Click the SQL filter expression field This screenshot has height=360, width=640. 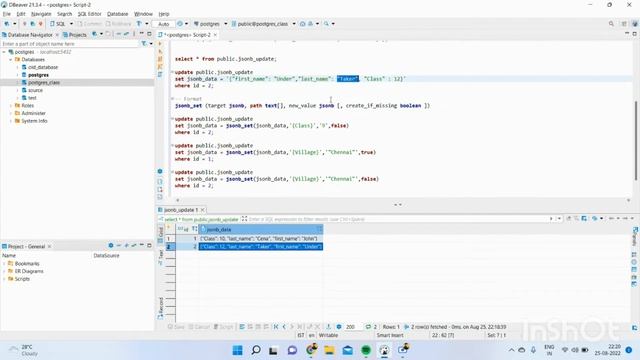point(398,219)
